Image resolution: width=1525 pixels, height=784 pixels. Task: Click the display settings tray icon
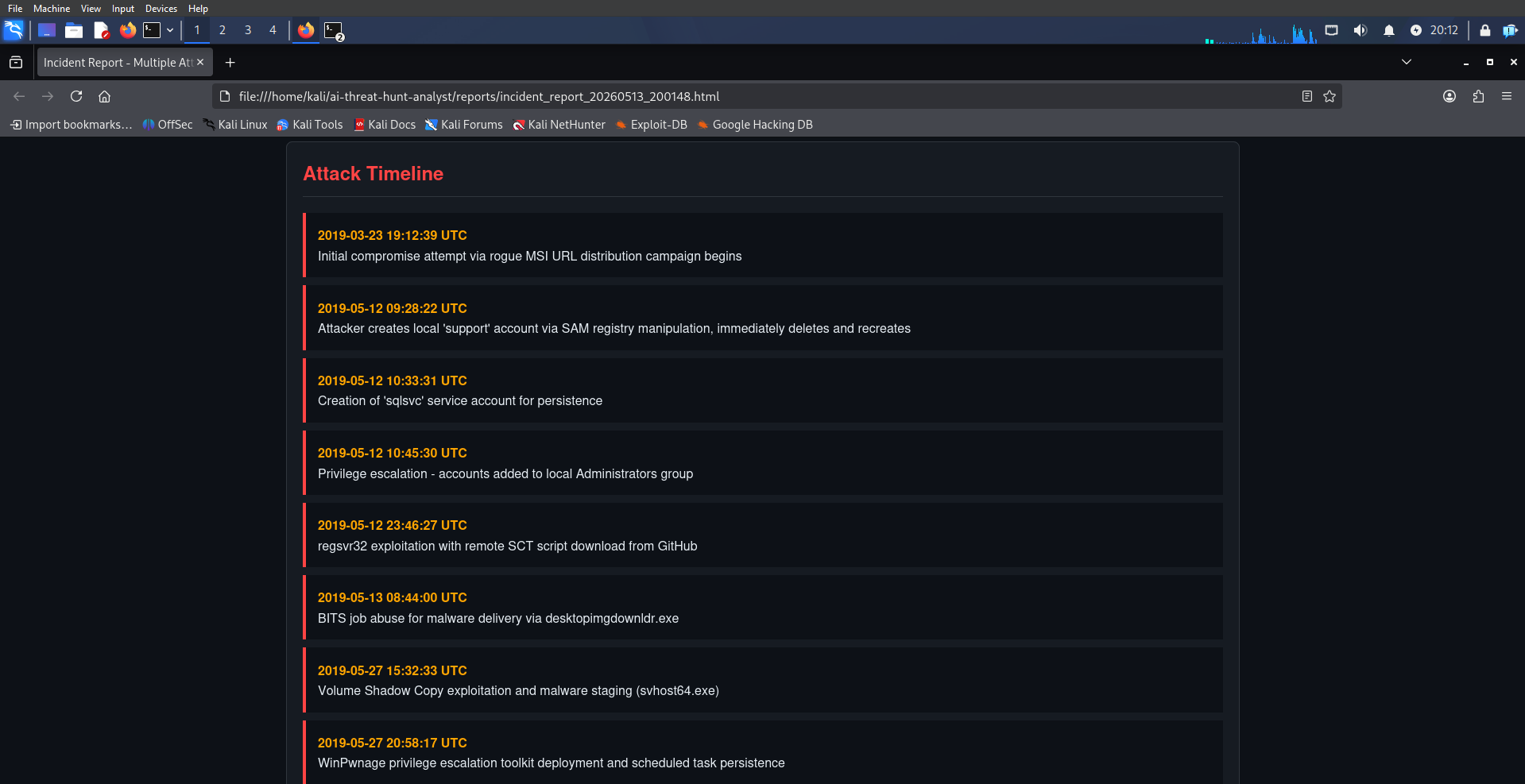coord(1332,30)
